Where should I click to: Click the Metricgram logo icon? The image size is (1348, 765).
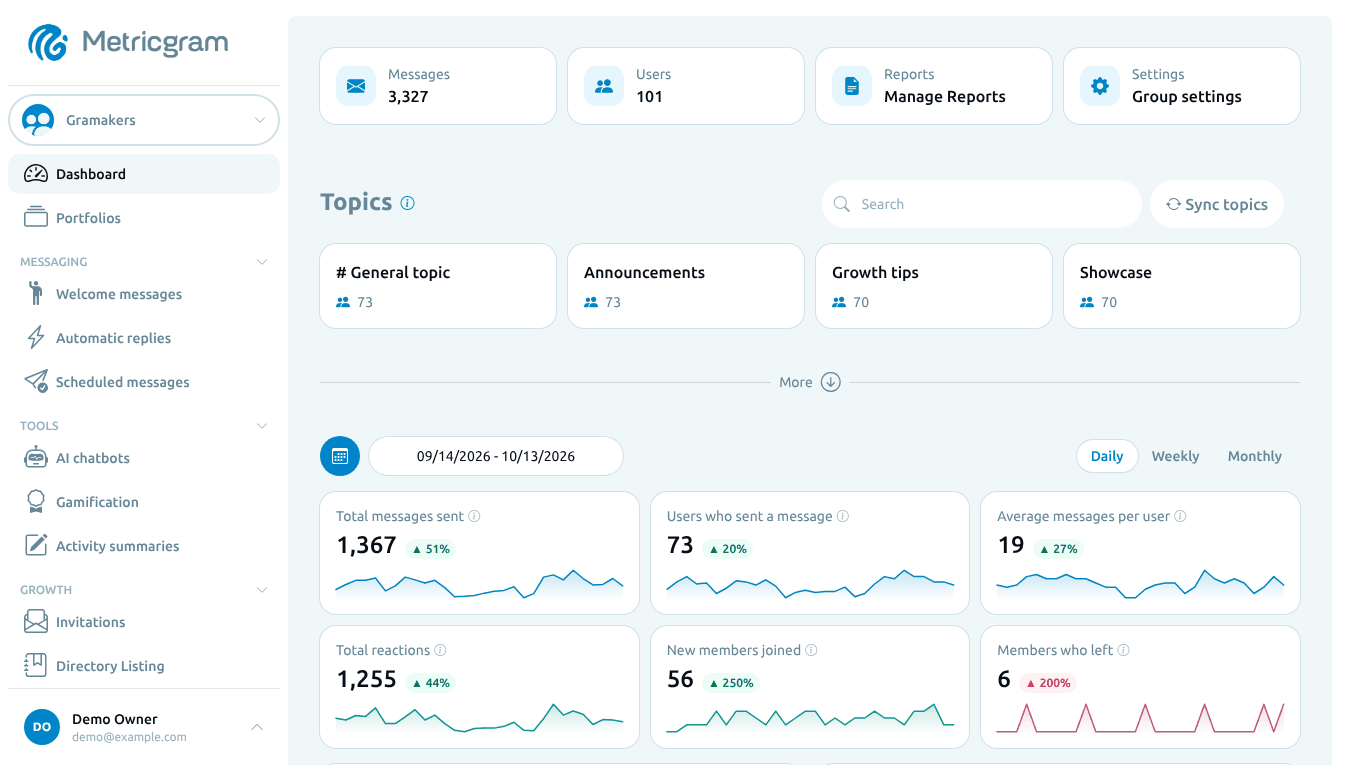tap(48, 43)
